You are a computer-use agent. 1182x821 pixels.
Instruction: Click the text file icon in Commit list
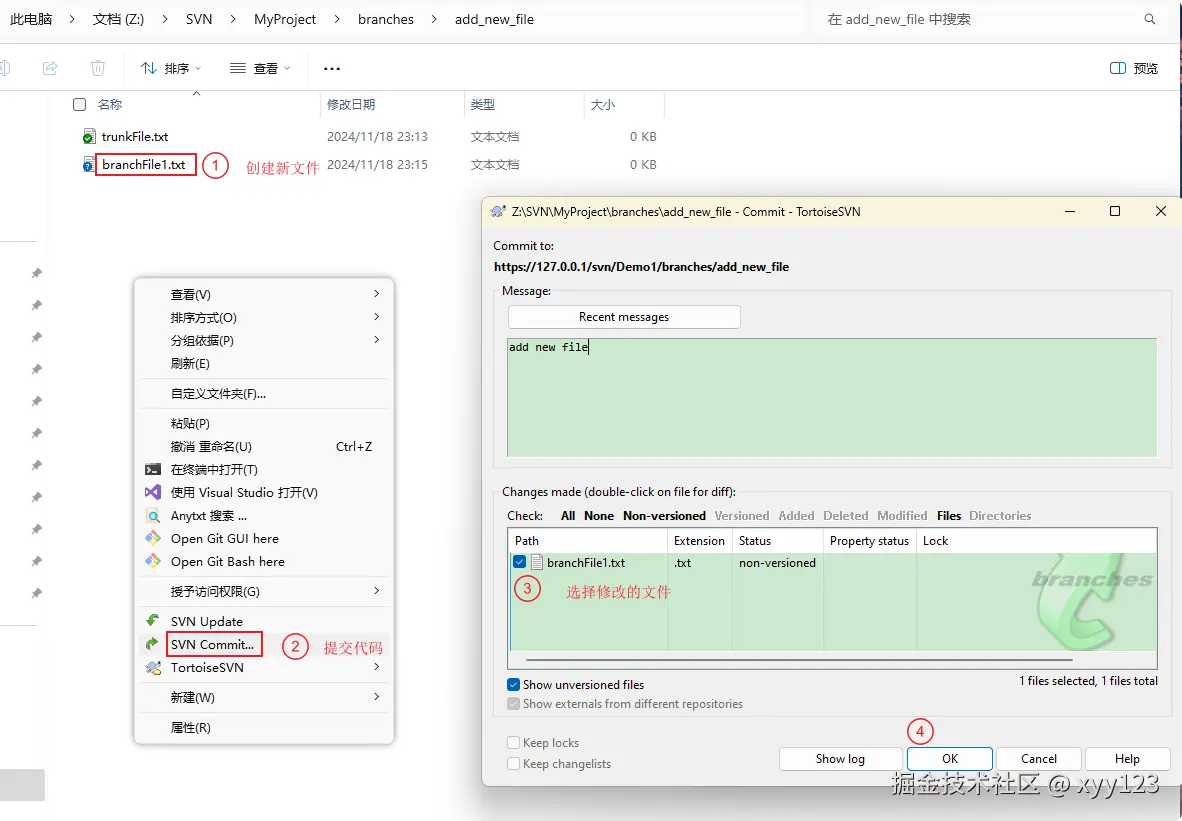(537, 562)
